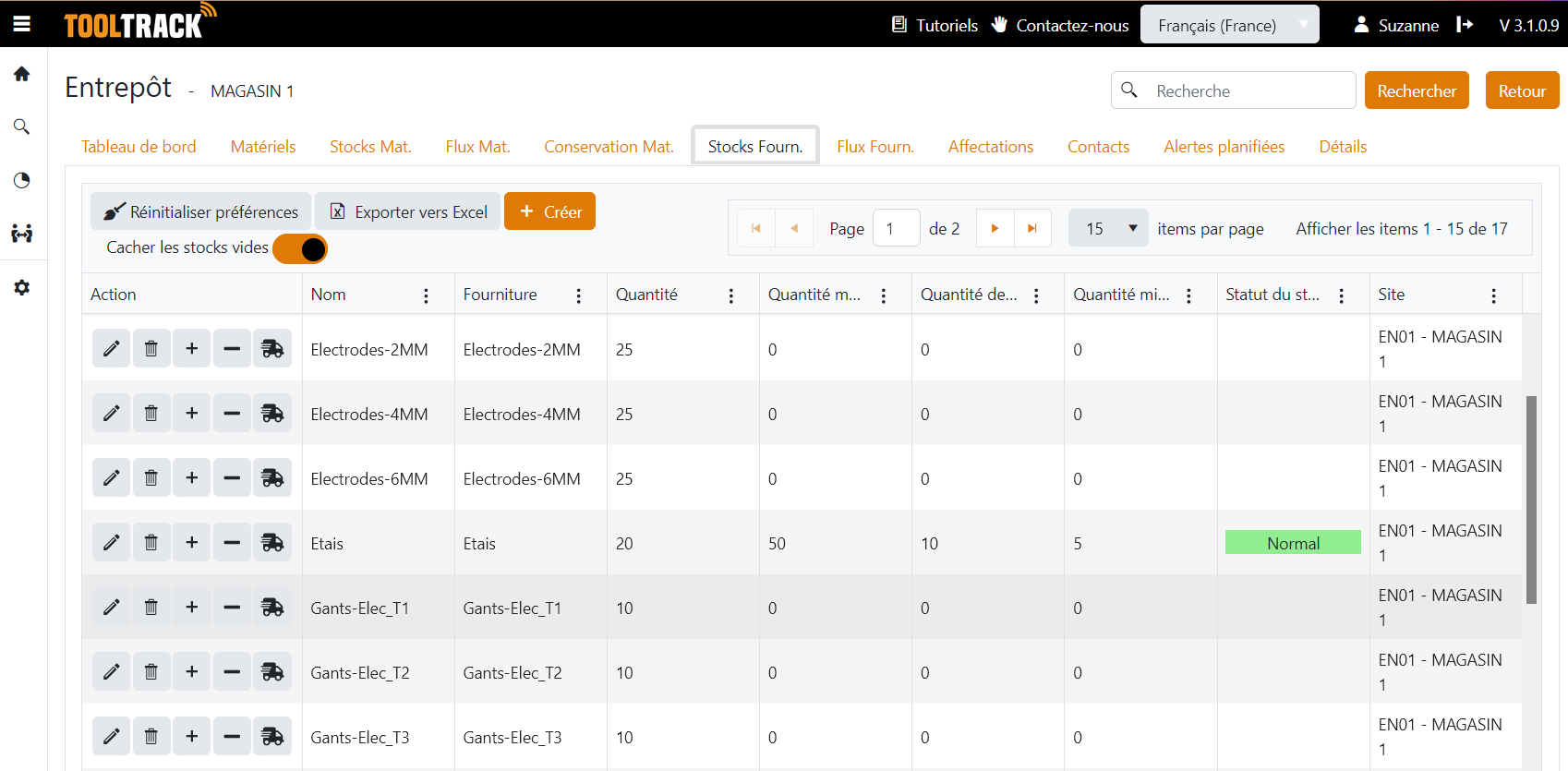
Task: Open the hamburger menu
Action: click(22, 24)
